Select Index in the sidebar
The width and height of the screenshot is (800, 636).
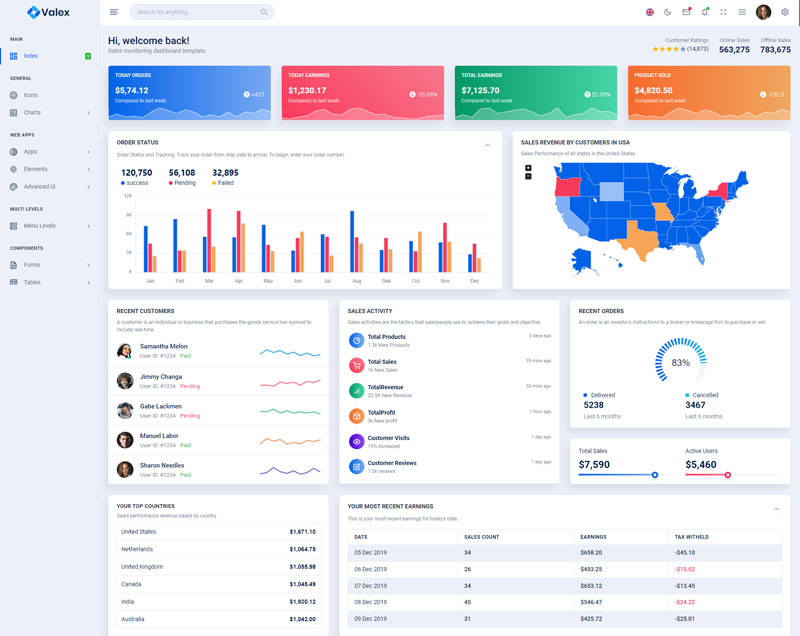(31, 56)
